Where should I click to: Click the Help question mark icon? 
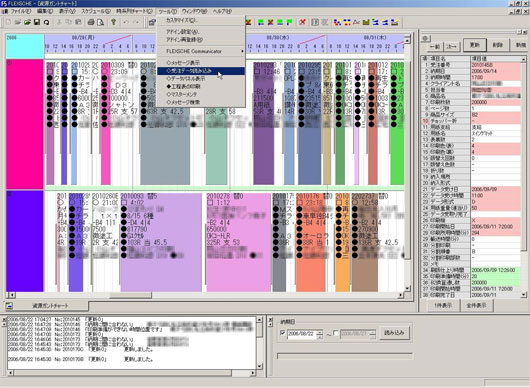click(x=114, y=22)
